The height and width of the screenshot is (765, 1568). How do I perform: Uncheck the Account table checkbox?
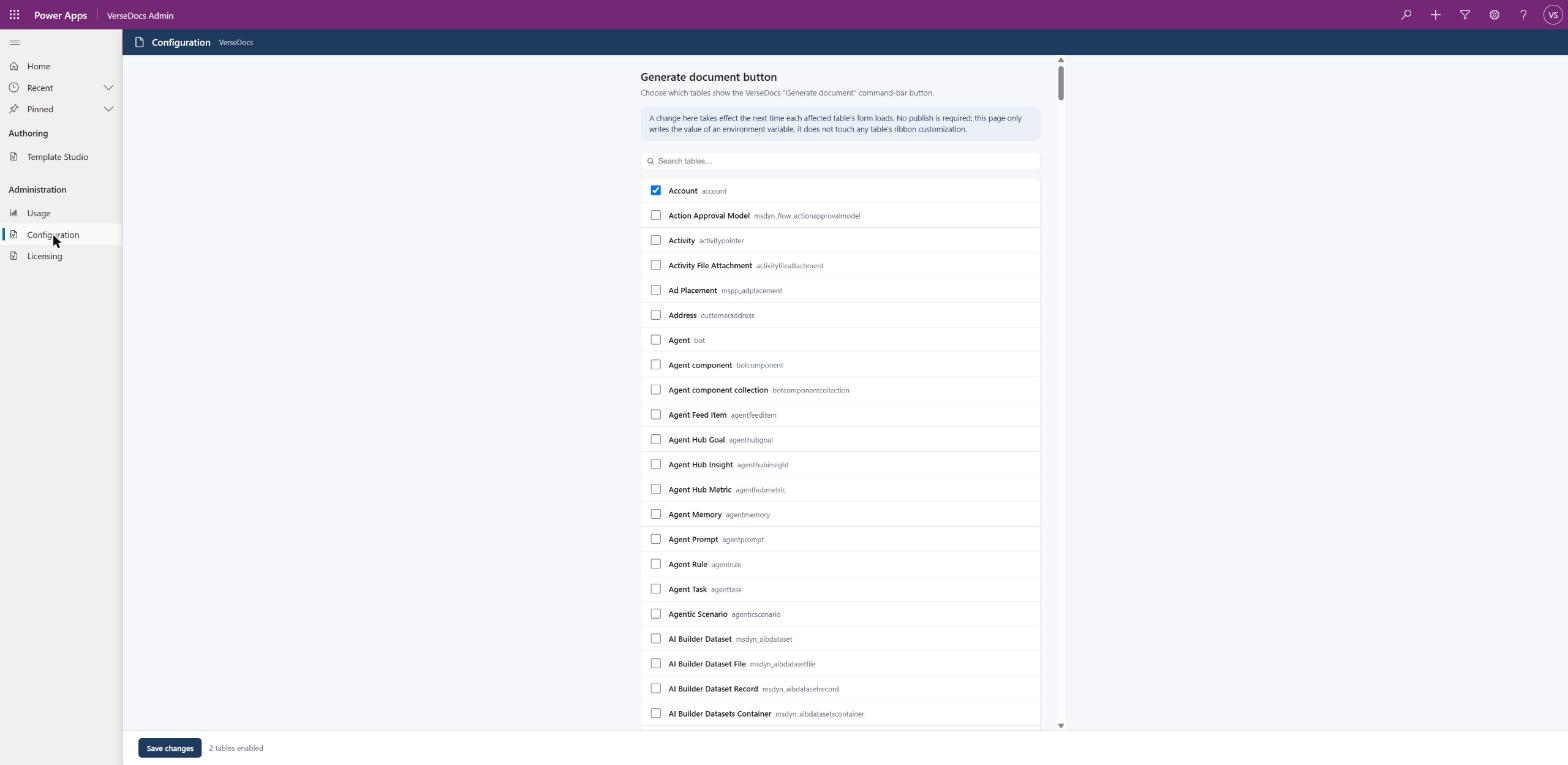[x=656, y=190]
